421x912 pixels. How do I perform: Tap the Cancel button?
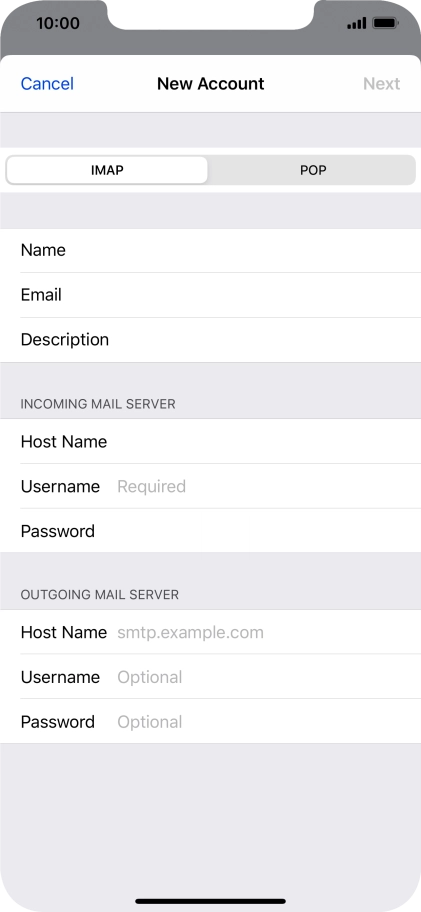[47, 84]
